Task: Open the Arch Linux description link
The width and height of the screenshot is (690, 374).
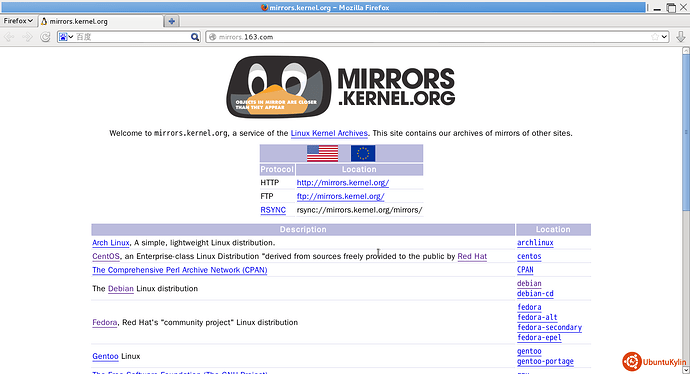Action: 111,243
